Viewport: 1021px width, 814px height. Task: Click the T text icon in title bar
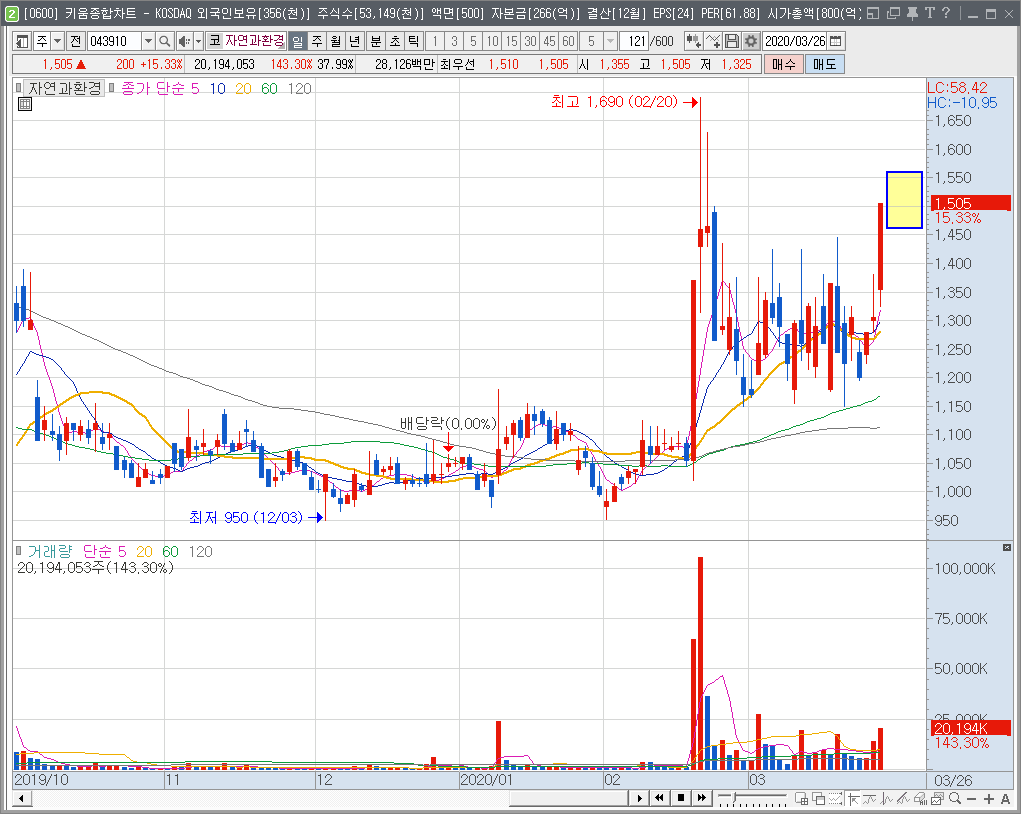click(929, 13)
